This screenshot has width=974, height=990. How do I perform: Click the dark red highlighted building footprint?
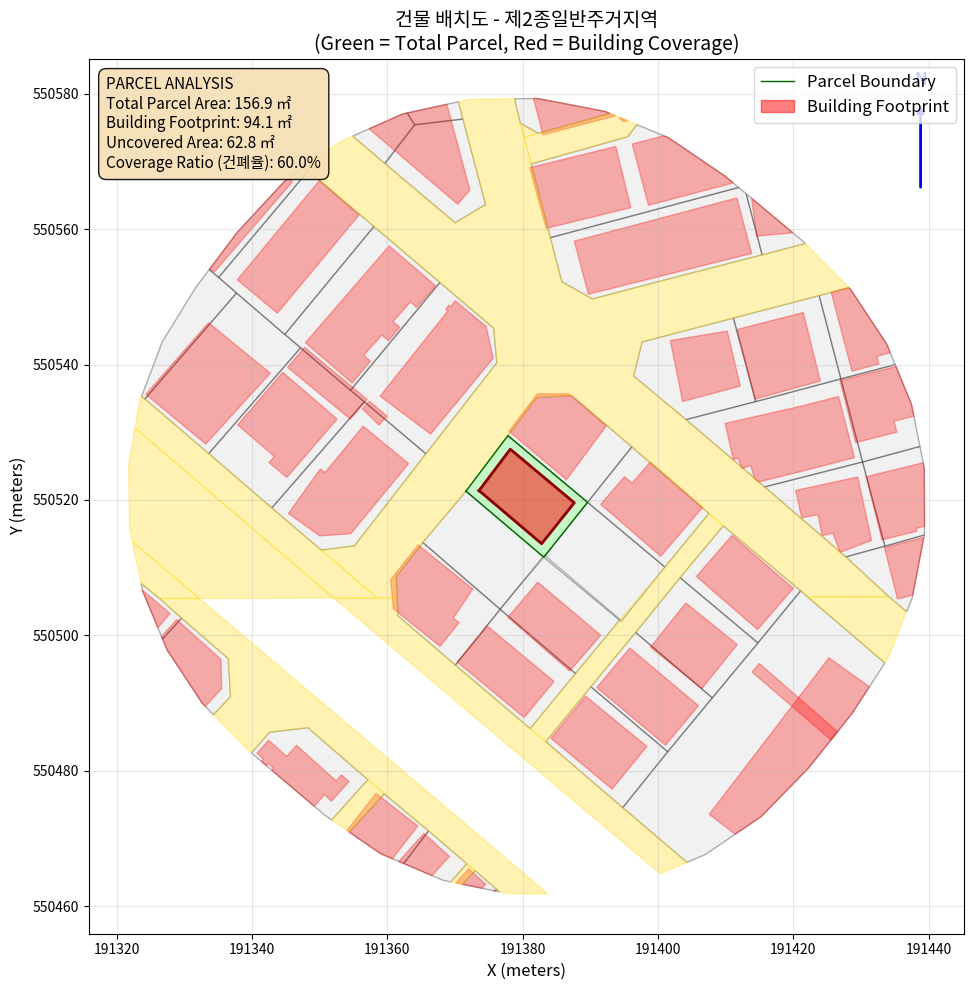tap(527, 497)
